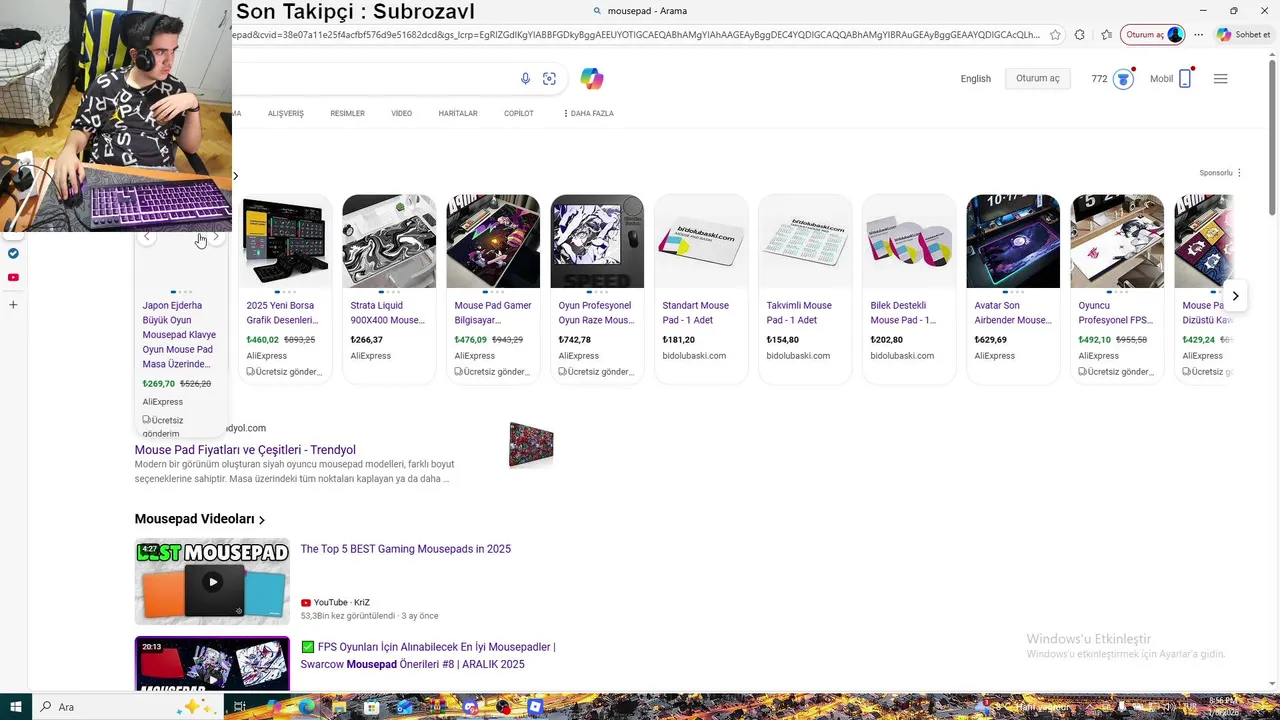Open Trendyol Mouse Pad Fiyatları ve Çeşitleri
1280x720 pixels.
[x=245, y=450]
